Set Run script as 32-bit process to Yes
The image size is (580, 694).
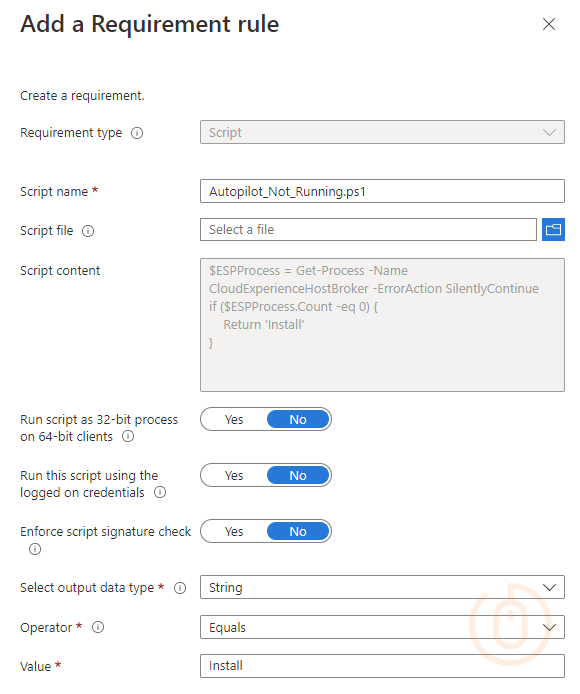tap(234, 419)
